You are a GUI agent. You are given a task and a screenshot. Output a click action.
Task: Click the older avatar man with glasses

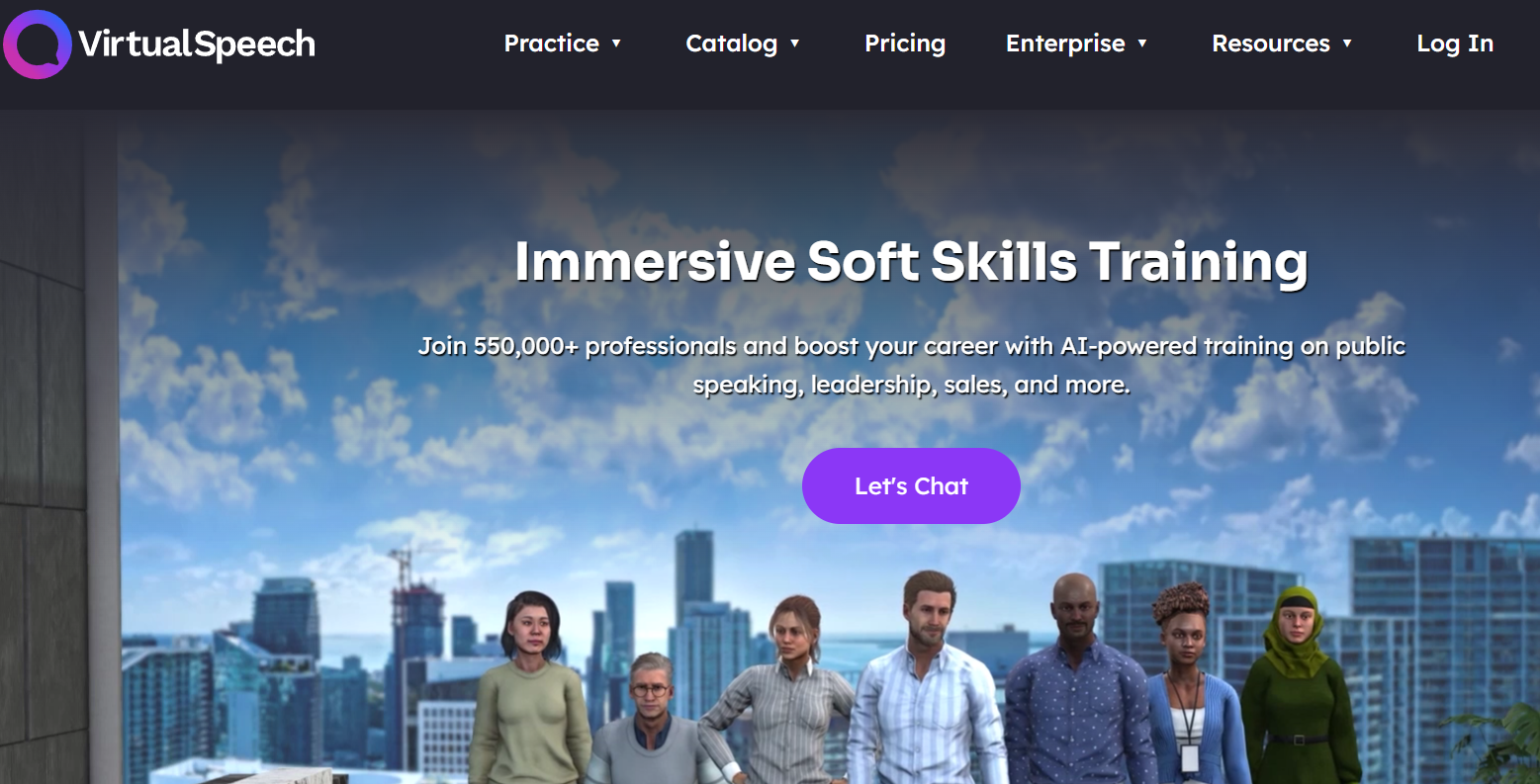pyautogui.click(x=651, y=719)
